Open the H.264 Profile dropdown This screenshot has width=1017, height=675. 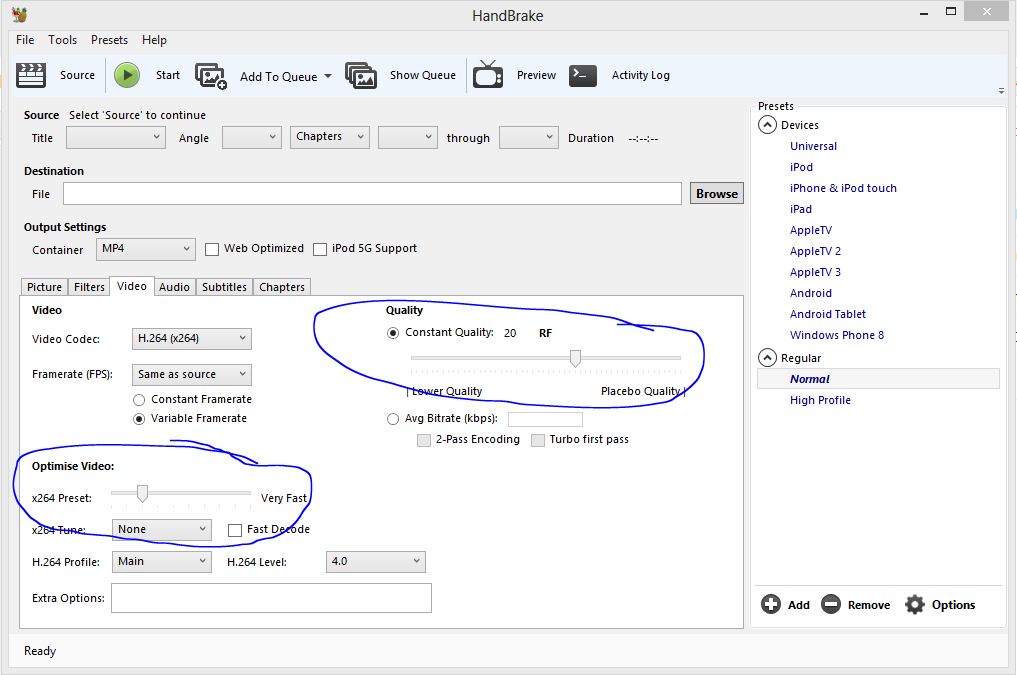pos(162,562)
